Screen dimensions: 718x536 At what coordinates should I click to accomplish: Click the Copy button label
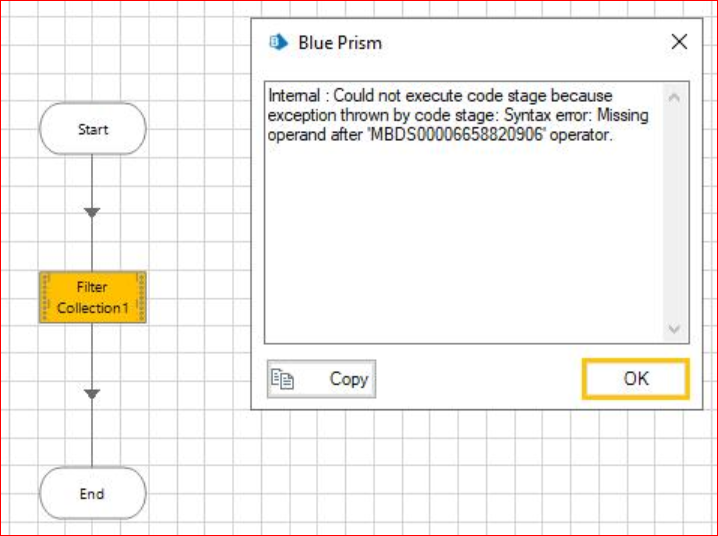point(349,379)
